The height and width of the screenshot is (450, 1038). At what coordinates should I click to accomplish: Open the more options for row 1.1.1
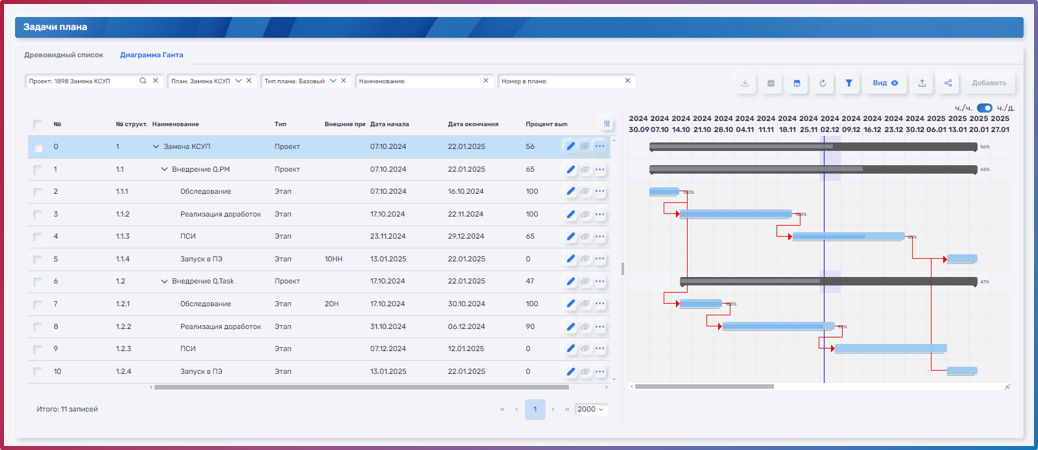pos(600,192)
